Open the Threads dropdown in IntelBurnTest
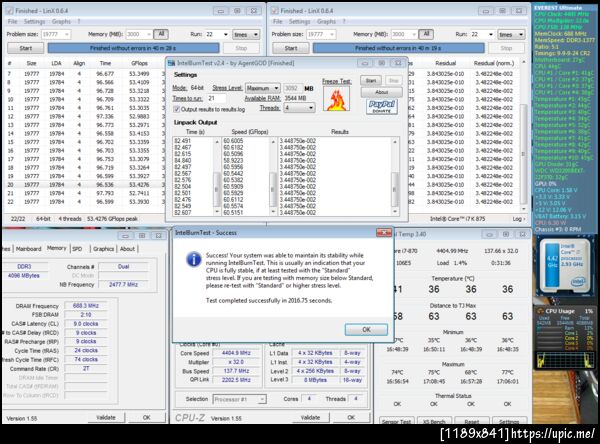Screen dimensions: 600x444 coord(299,108)
